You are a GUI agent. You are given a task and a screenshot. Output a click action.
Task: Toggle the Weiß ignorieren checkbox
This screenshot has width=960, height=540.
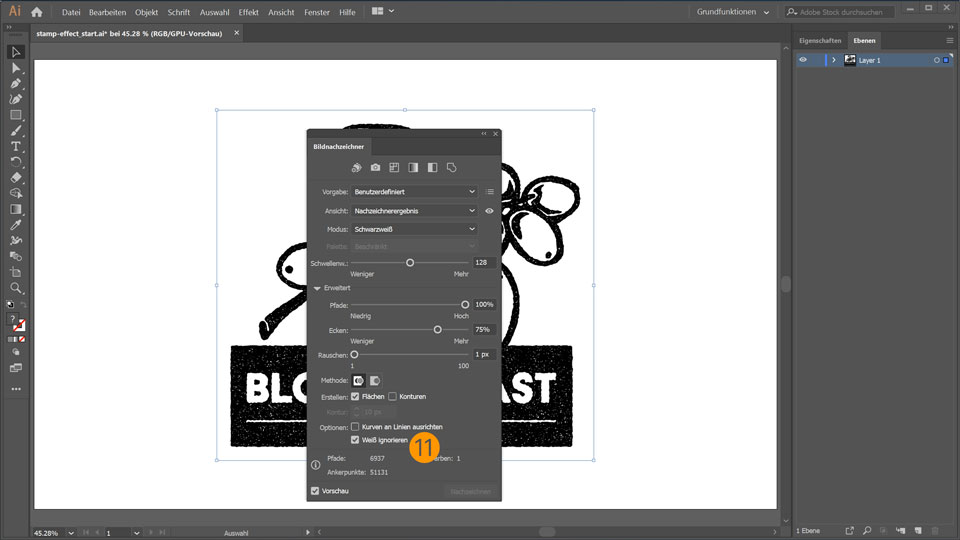click(355, 440)
